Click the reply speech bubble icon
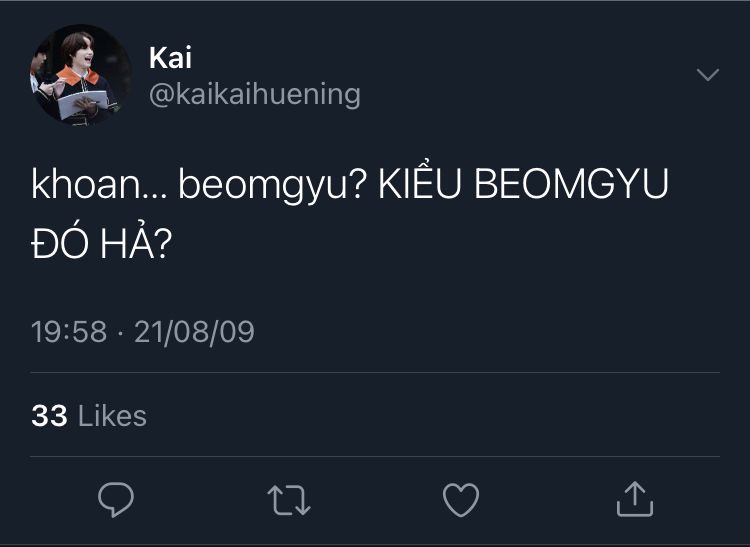750x547 pixels. (116, 499)
